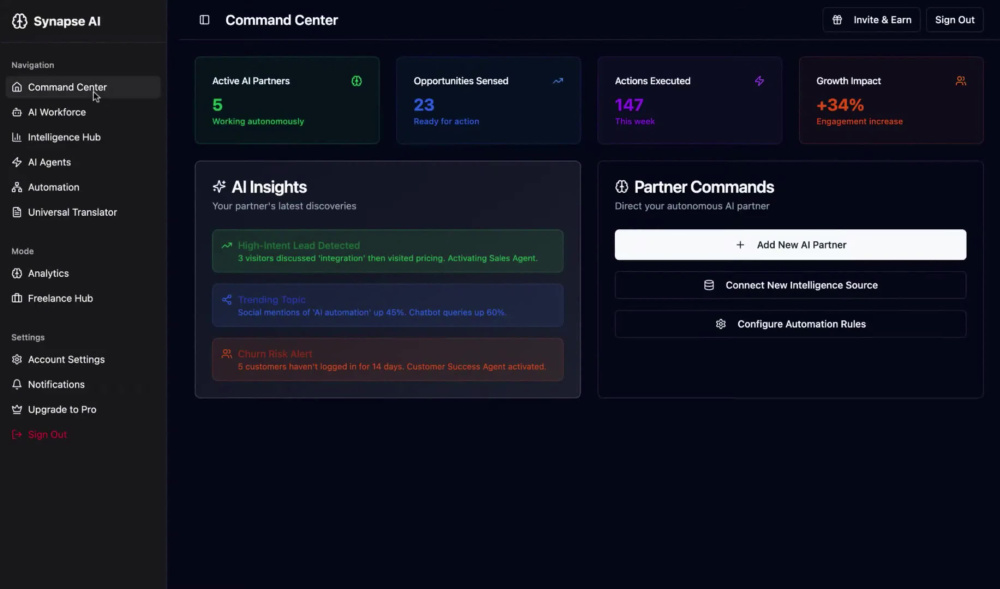Click the gear icon in Configure Automation Rules
Image resolution: width=1000 pixels, height=589 pixels.
721,324
